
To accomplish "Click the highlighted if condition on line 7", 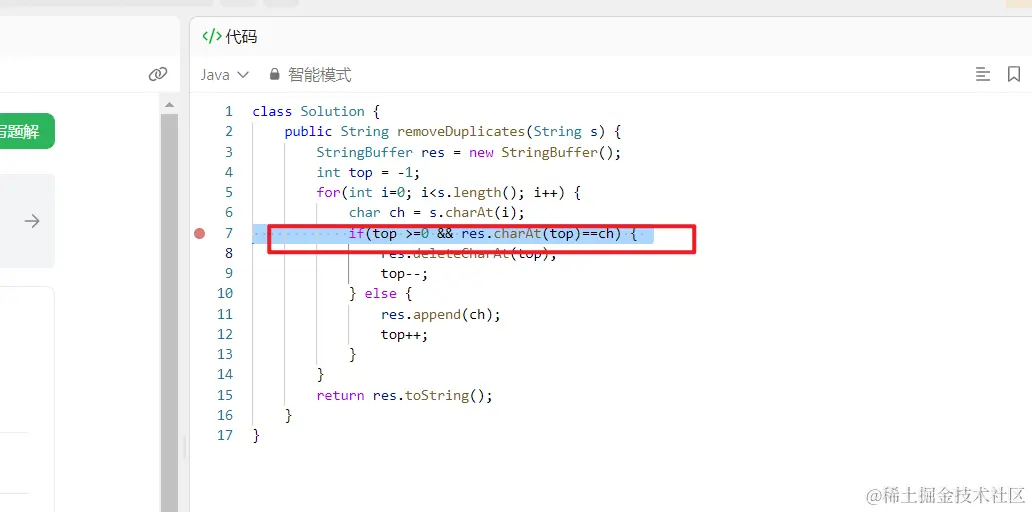I will click(493, 233).
